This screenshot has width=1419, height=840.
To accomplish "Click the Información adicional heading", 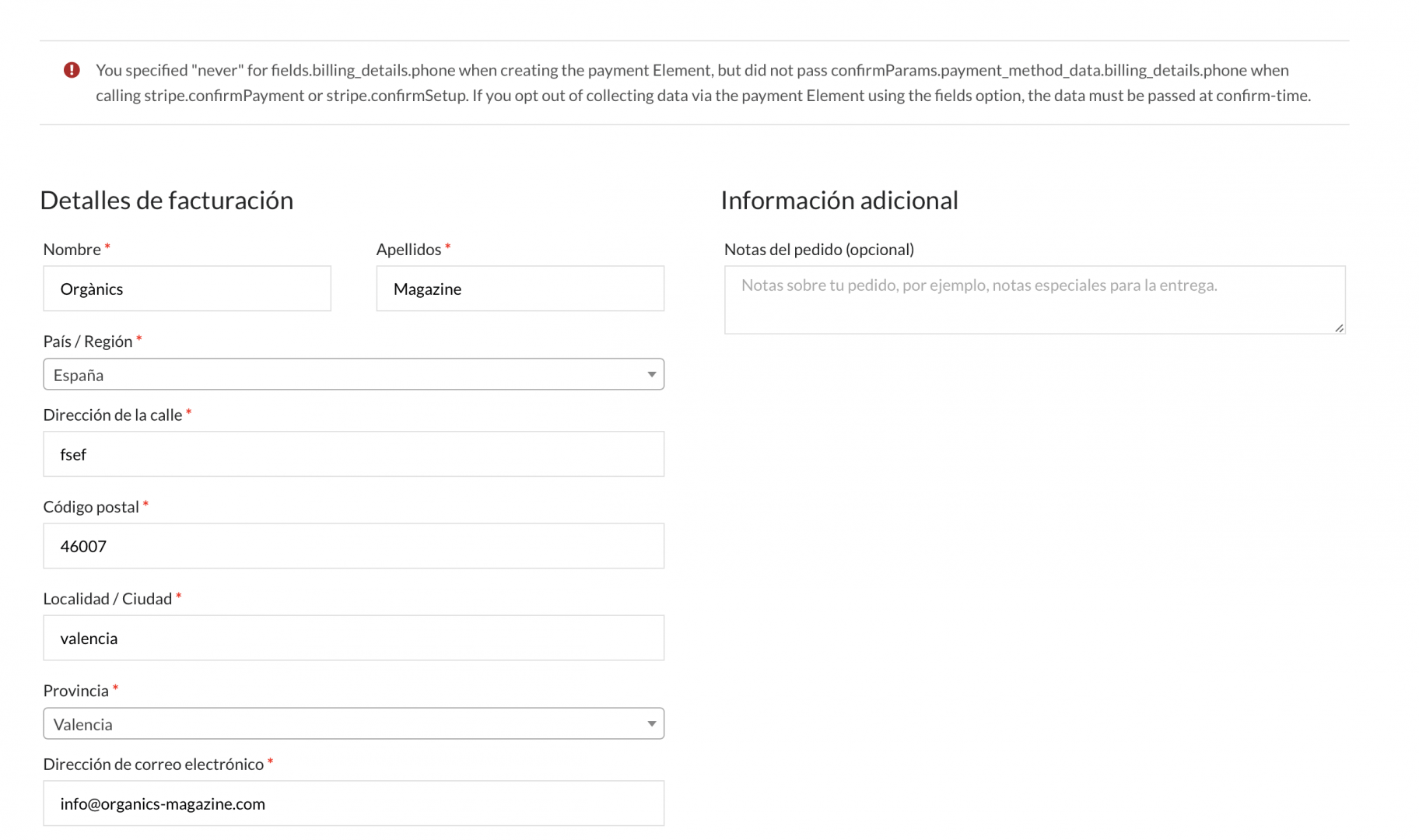I will point(839,200).
